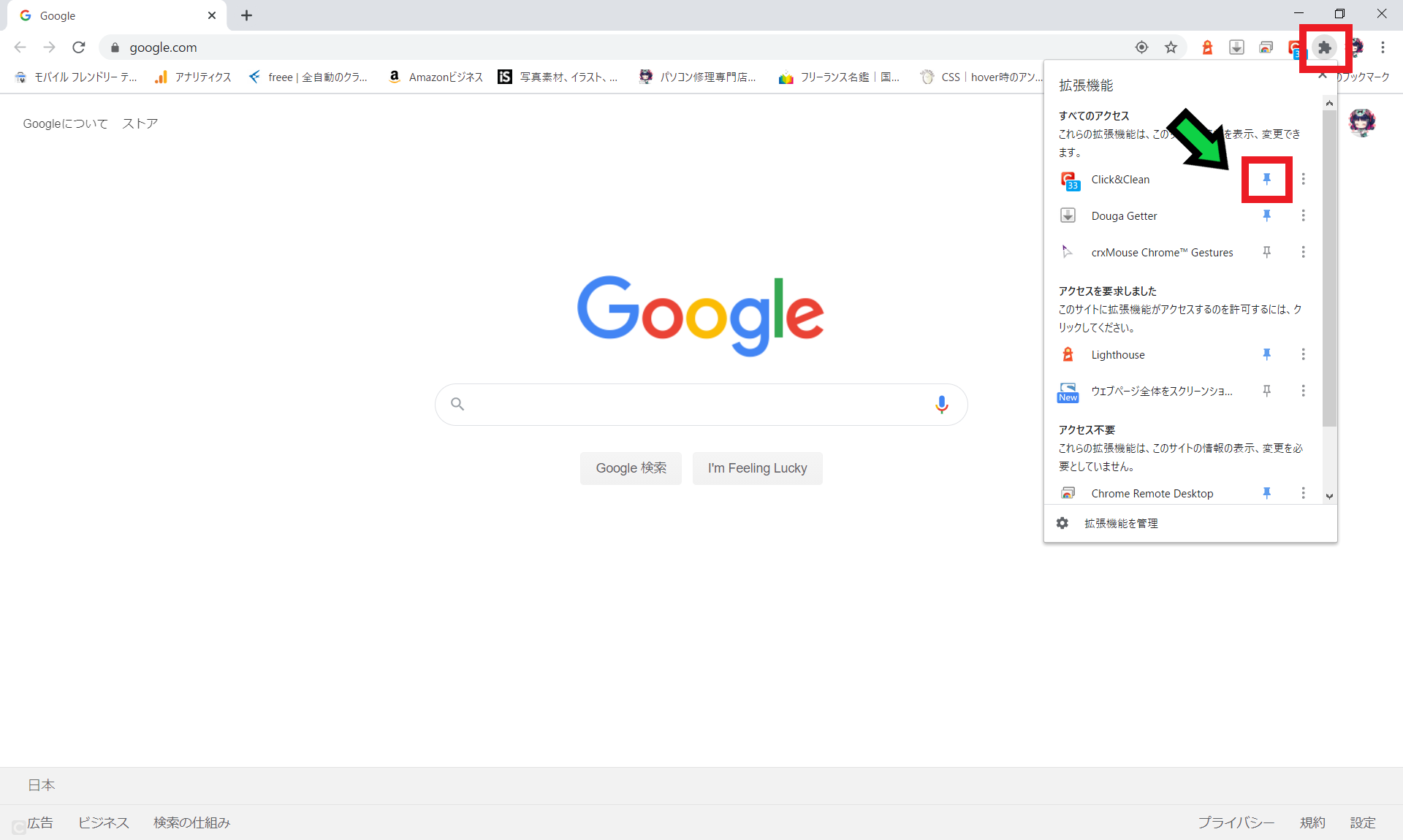Open the Extensions puzzle icon in toolbar
Screen dimensions: 1403x840
1324,47
